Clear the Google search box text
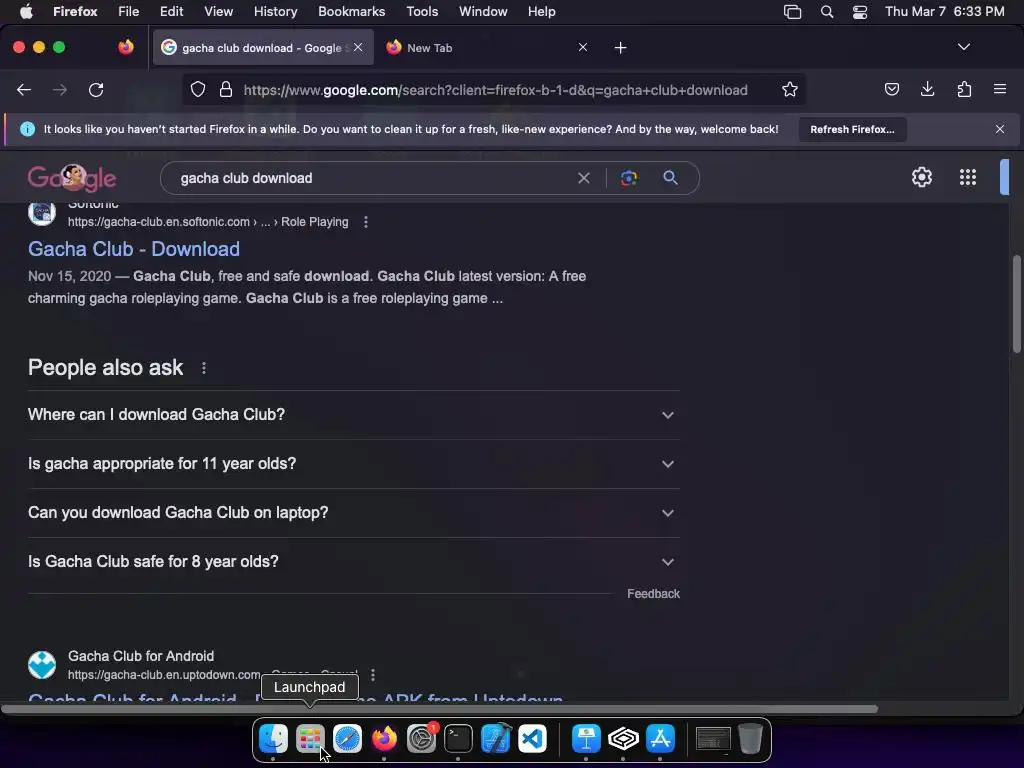1024x768 pixels. [583, 178]
